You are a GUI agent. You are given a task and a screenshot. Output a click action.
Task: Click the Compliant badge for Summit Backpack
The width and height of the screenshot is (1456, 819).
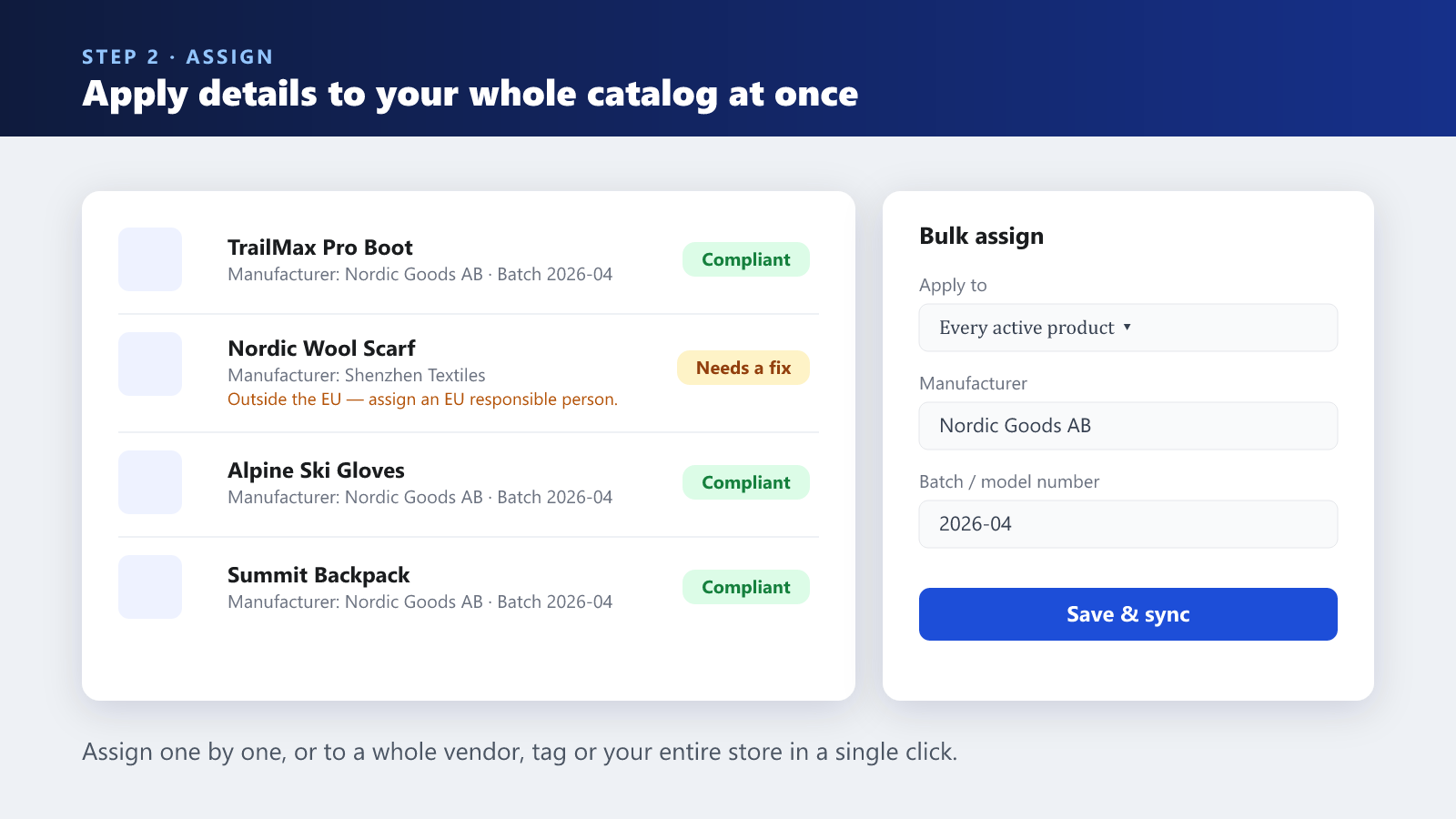[x=746, y=587]
